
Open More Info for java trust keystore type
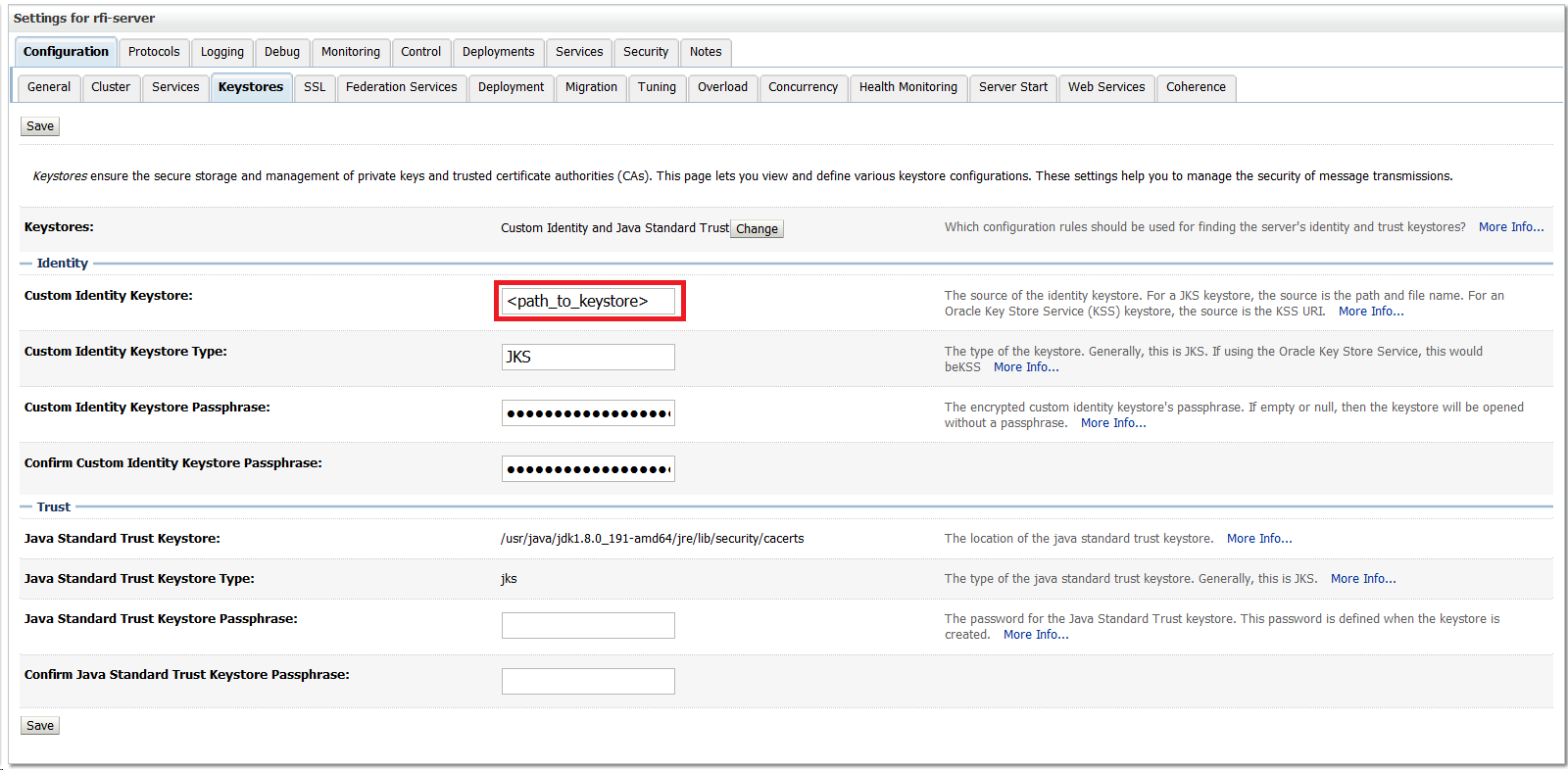tap(1363, 579)
